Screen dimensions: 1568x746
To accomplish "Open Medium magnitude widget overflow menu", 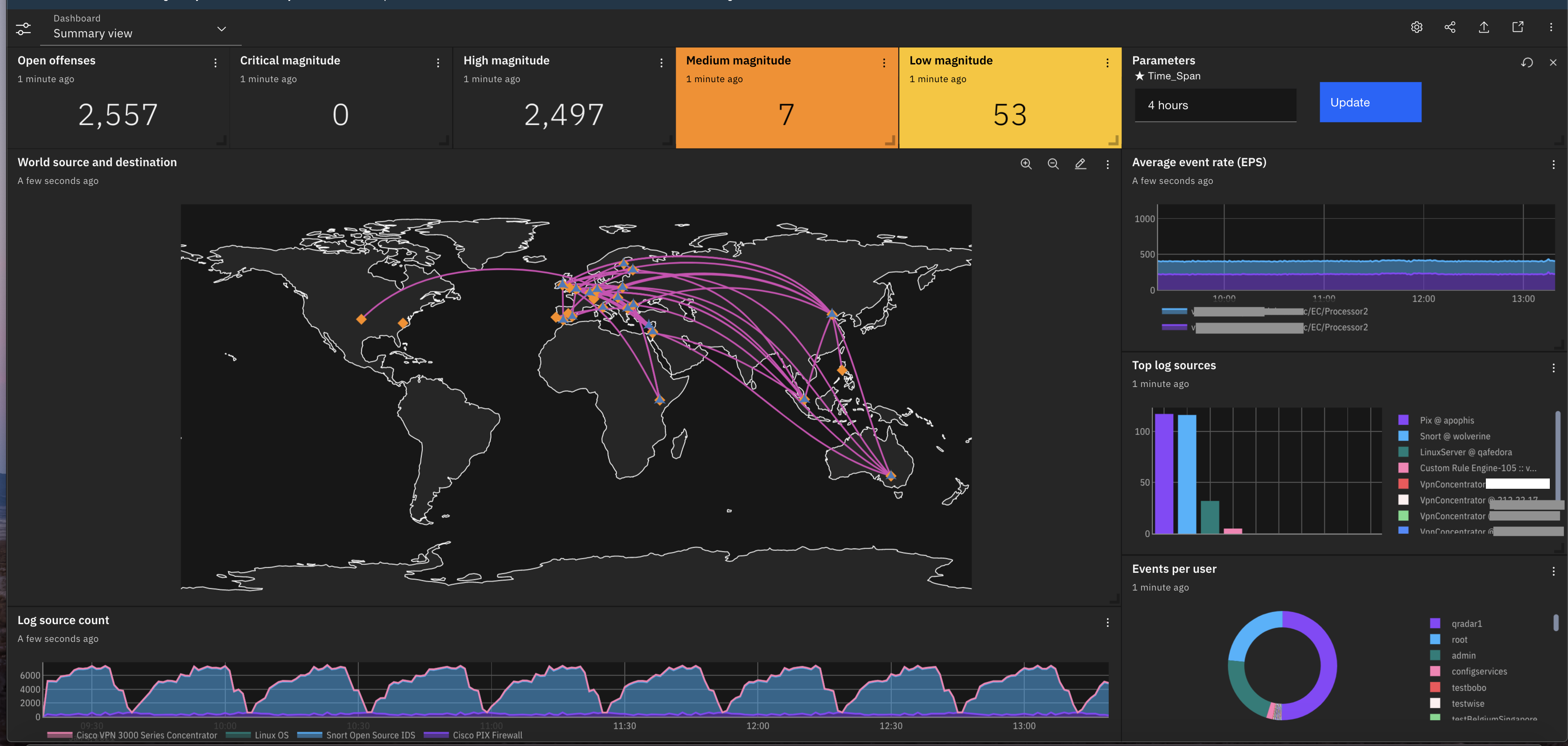I will click(x=884, y=63).
